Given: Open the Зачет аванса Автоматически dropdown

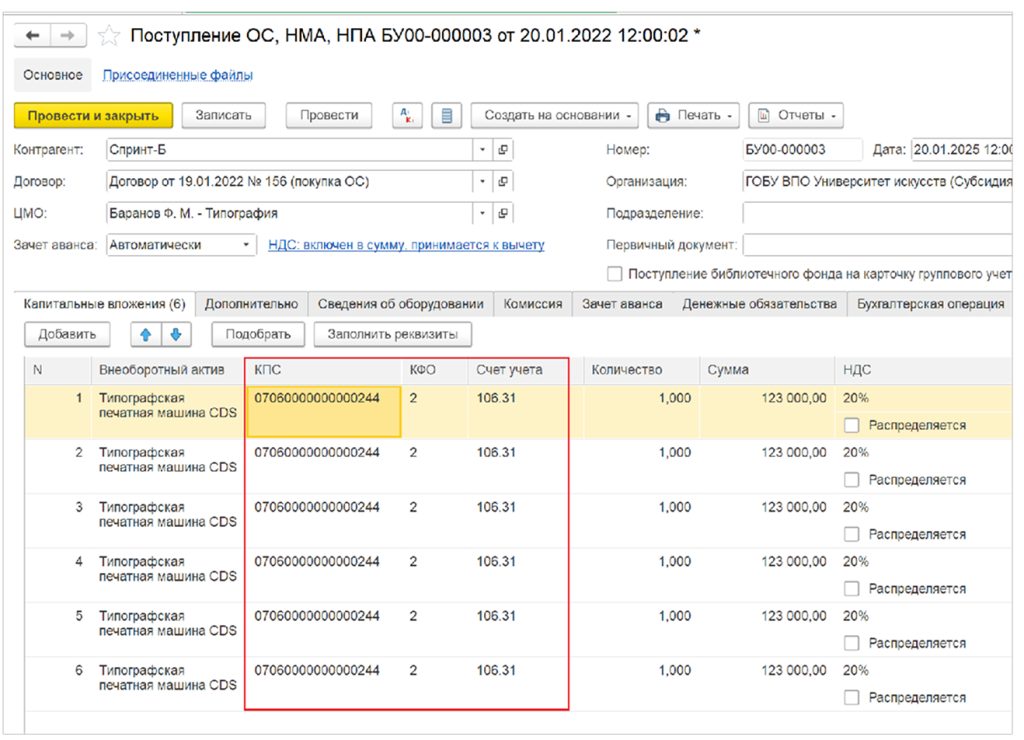Looking at the screenshot, I should coord(246,245).
